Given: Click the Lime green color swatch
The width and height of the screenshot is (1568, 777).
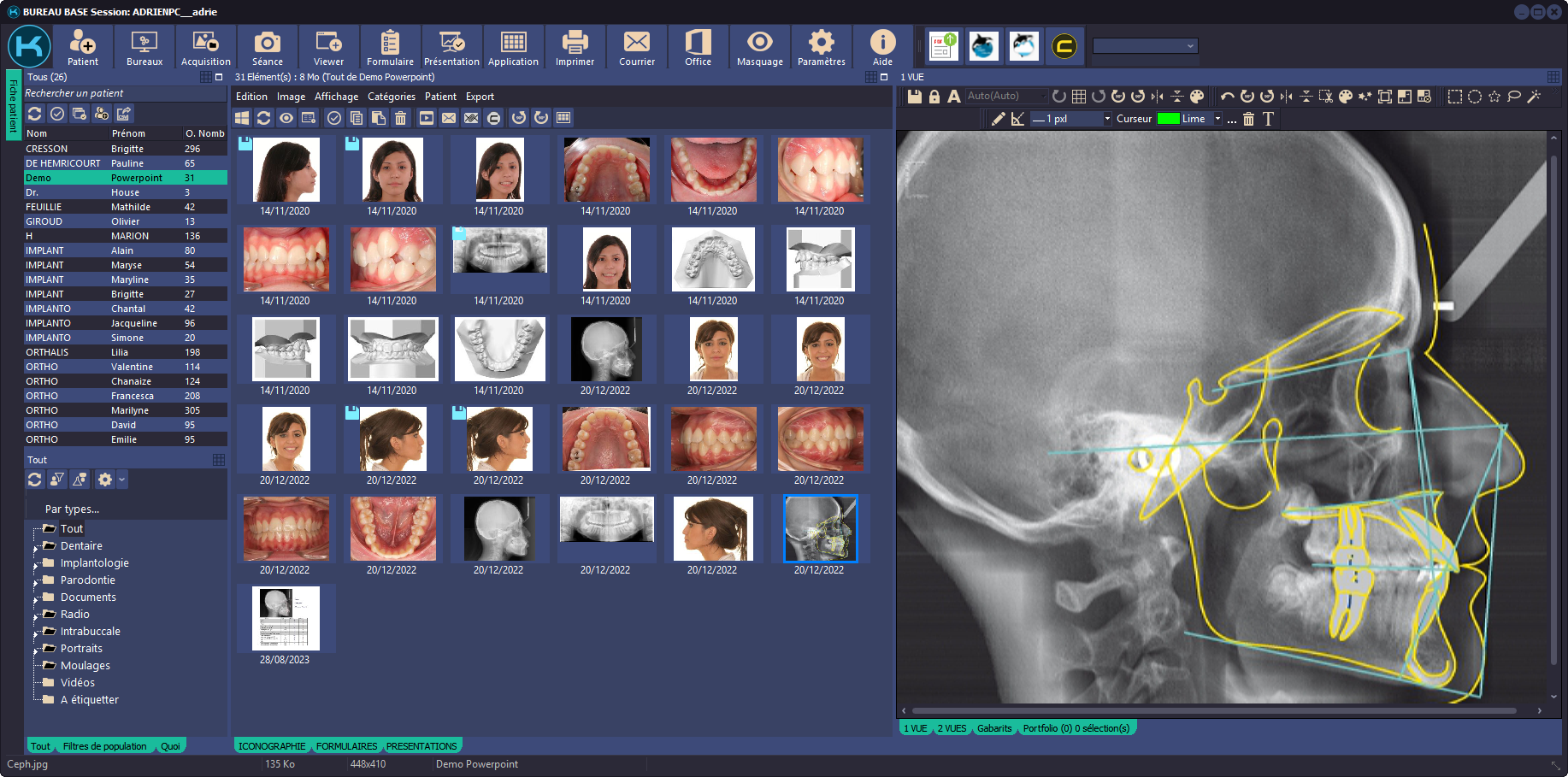Looking at the screenshot, I should tap(1168, 119).
